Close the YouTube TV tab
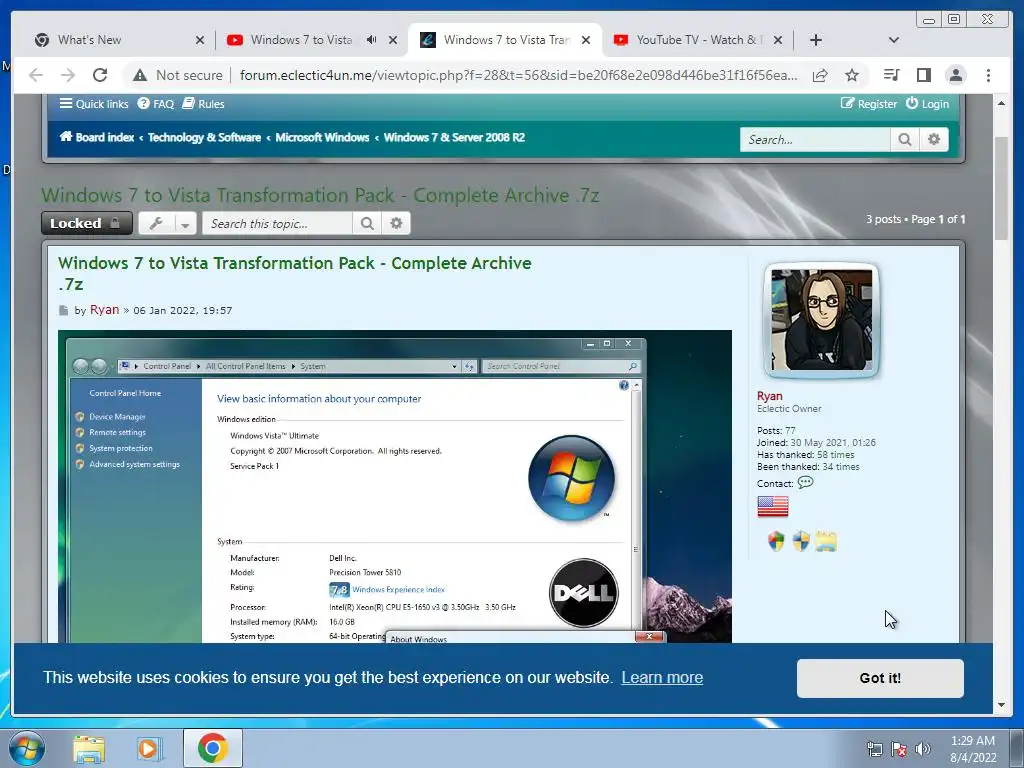 pyautogui.click(x=778, y=40)
